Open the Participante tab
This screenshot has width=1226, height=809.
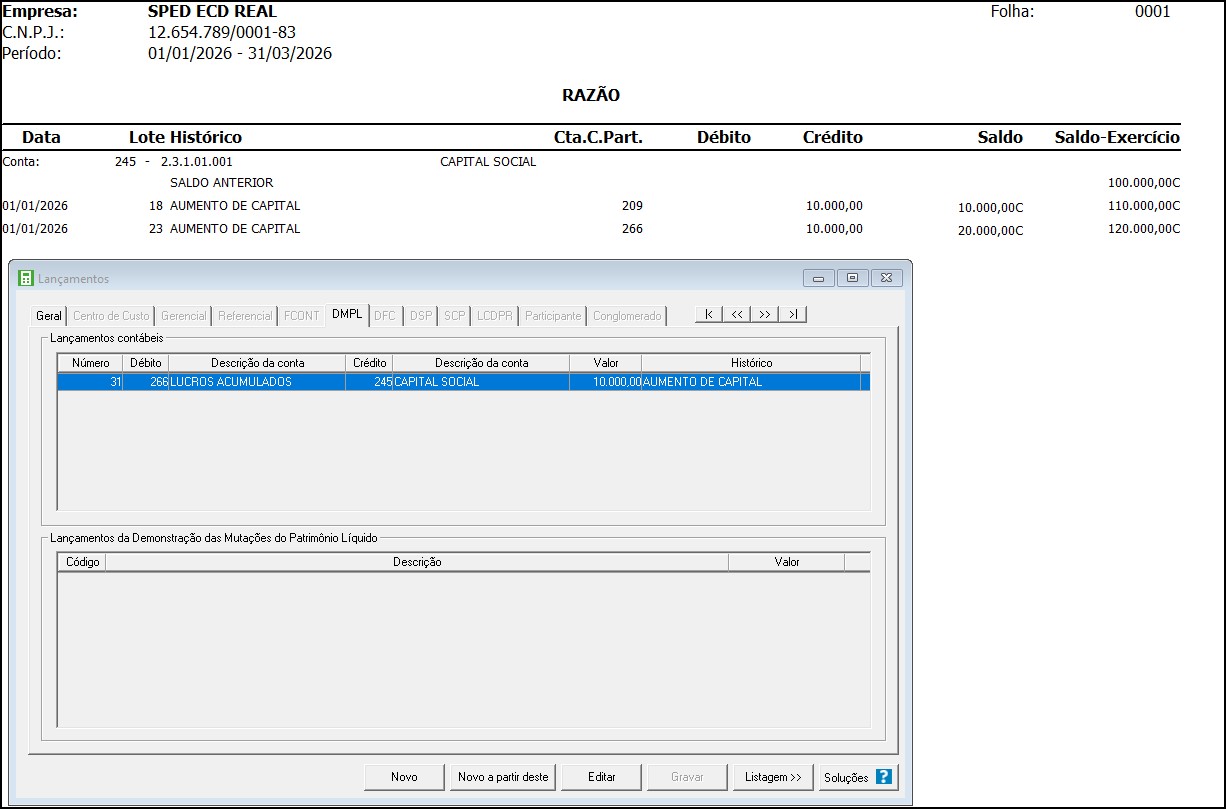[553, 316]
